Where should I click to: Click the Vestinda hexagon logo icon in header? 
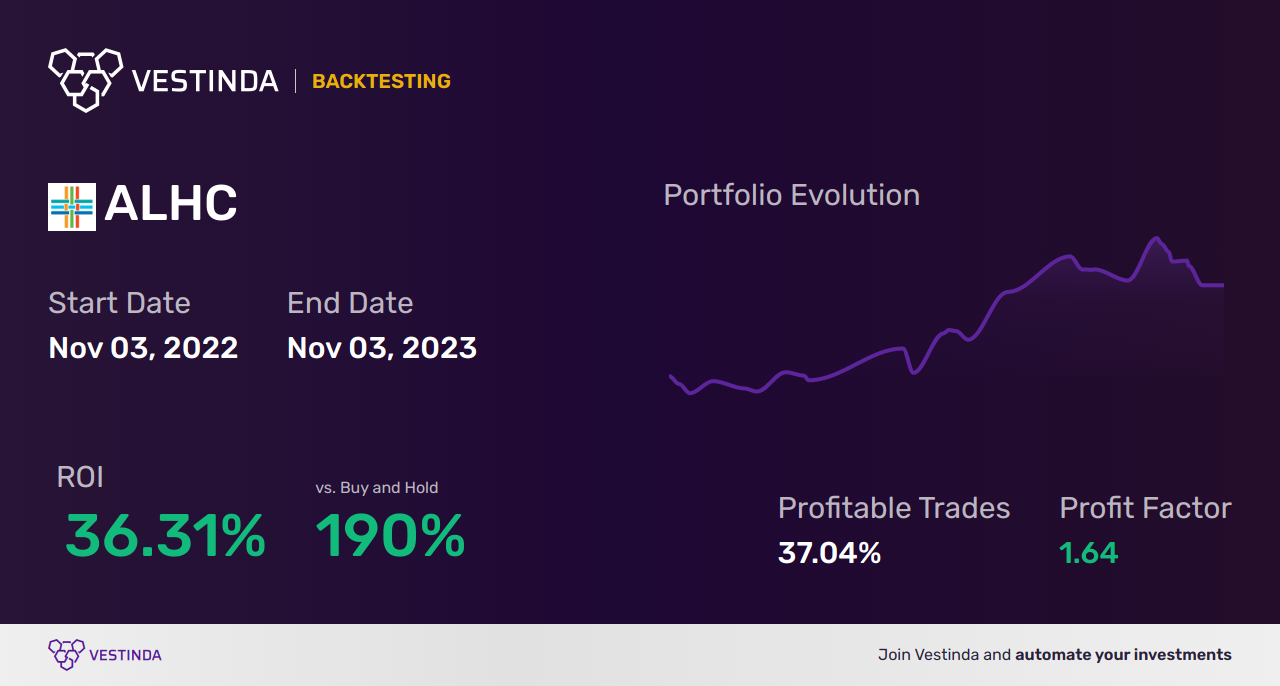85,79
